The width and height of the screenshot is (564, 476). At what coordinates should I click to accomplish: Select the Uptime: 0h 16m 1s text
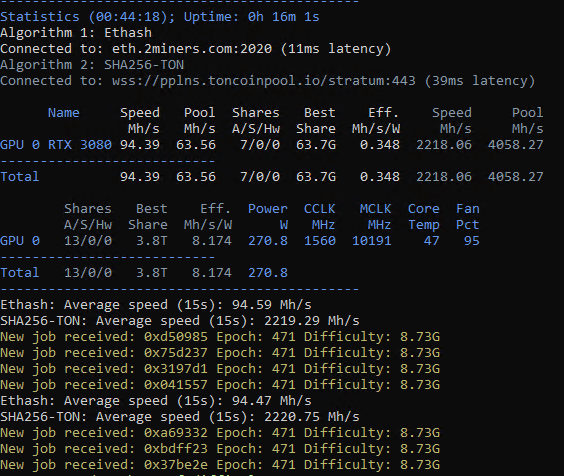(x=251, y=17)
